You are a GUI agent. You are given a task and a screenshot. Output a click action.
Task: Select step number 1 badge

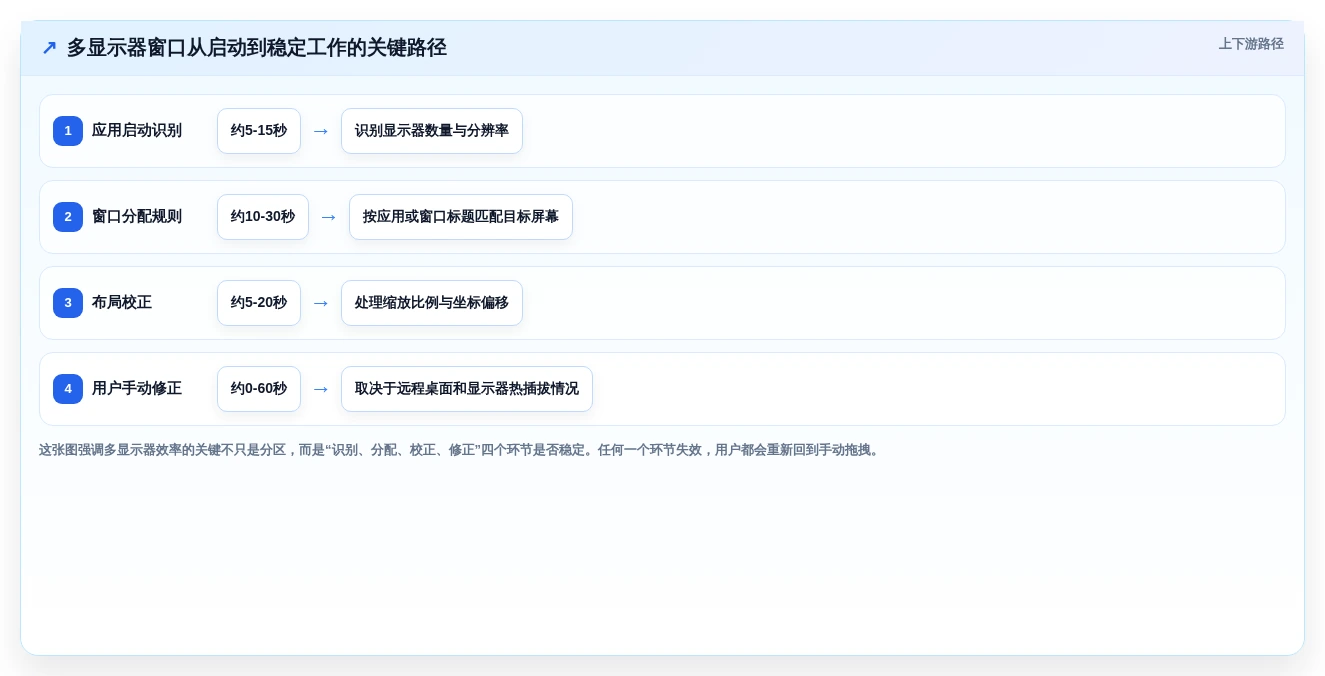[x=68, y=131]
